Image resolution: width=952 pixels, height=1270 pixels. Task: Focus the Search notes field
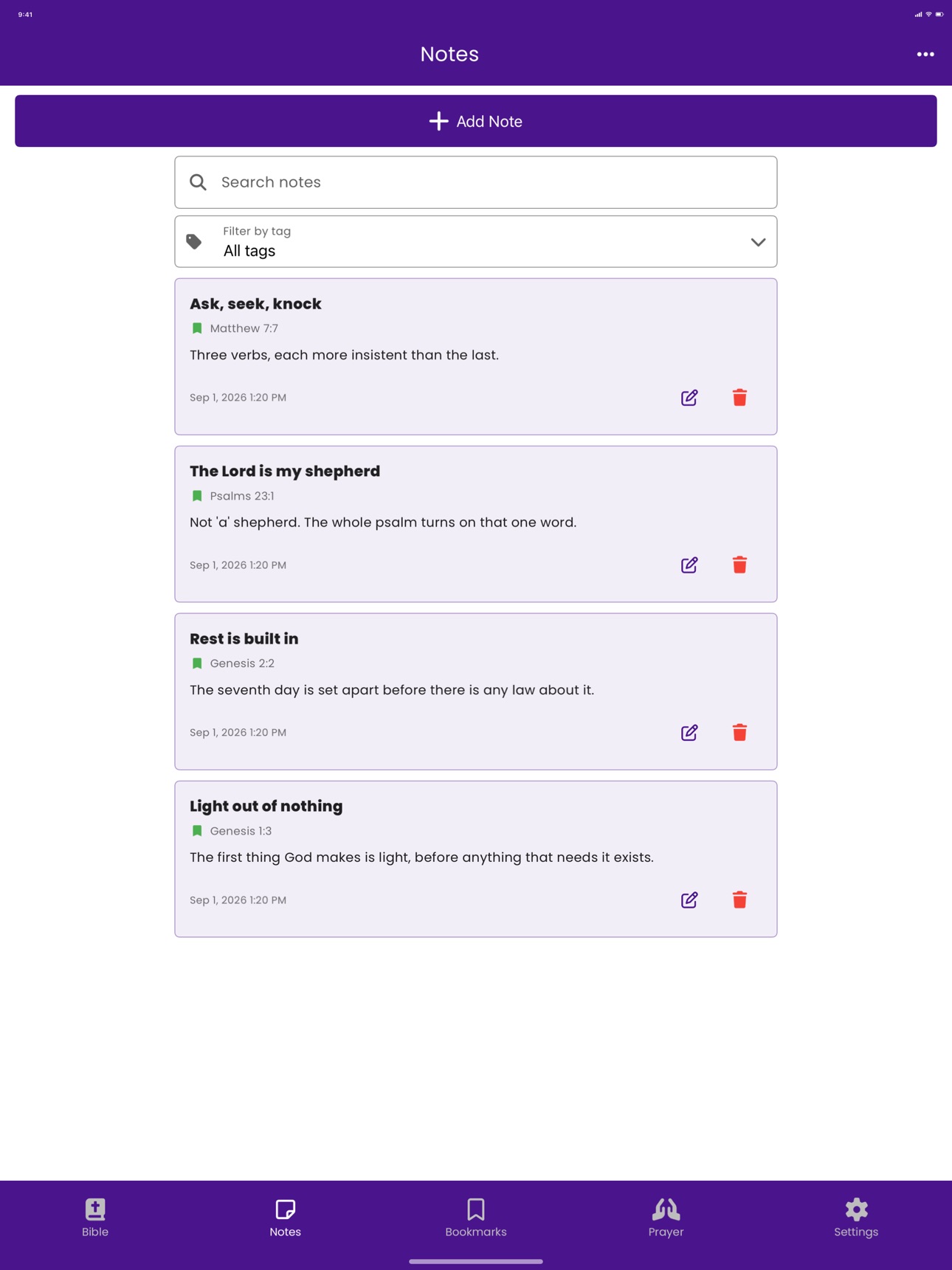(476, 182)
